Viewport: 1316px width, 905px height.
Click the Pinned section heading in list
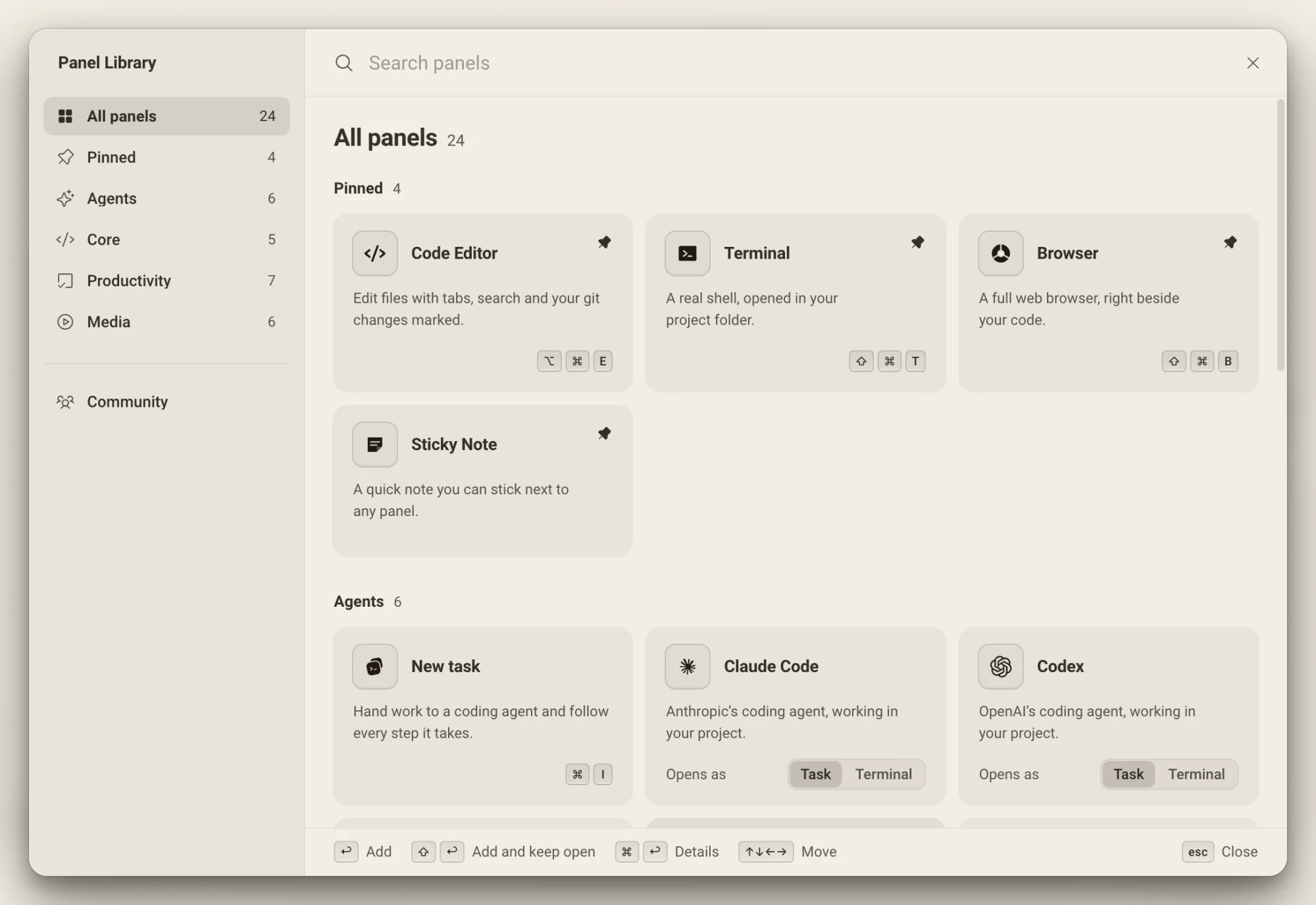click(358, 188)
